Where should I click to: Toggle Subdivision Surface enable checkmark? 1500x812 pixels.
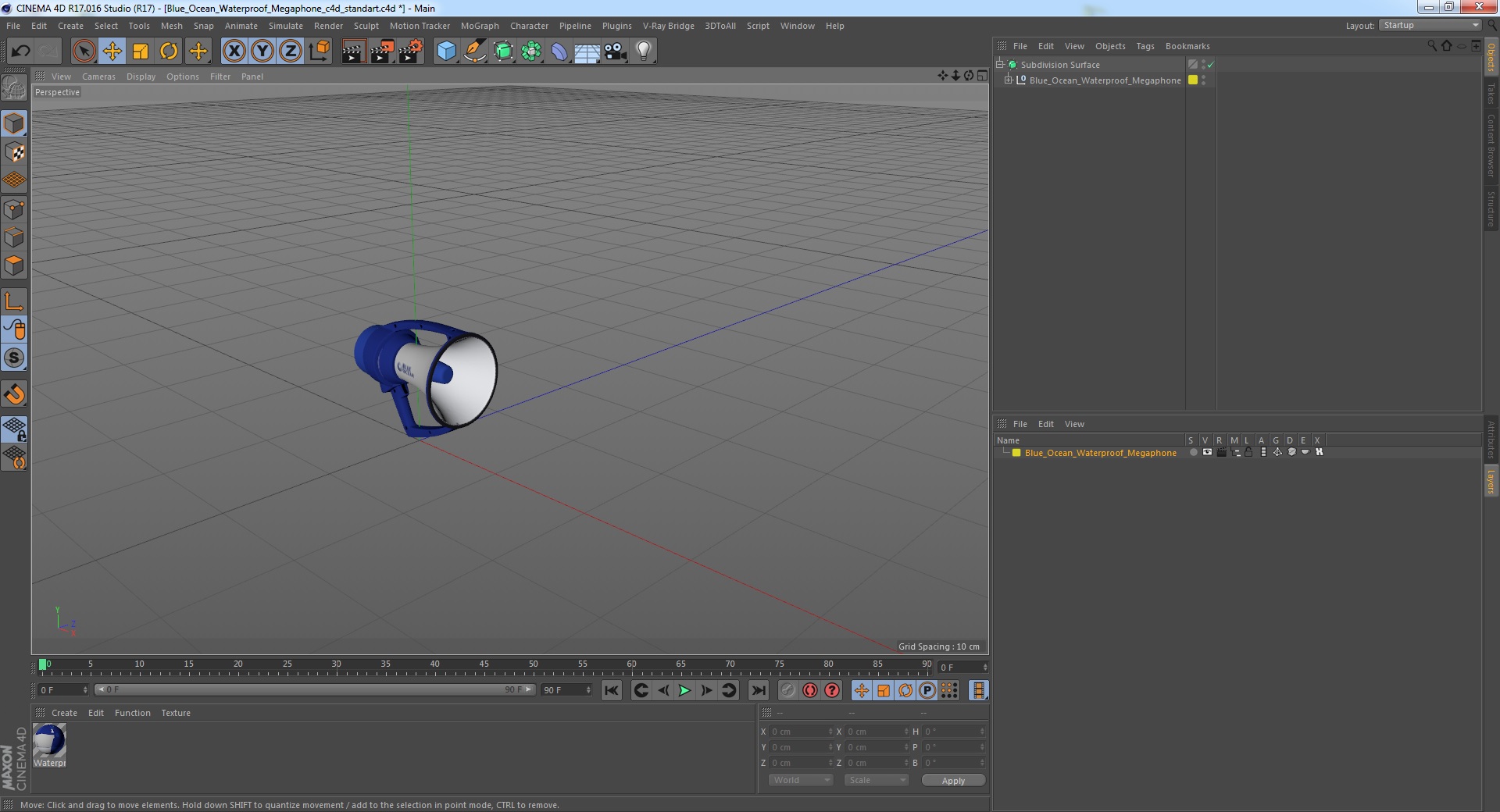coord(1210,65)
